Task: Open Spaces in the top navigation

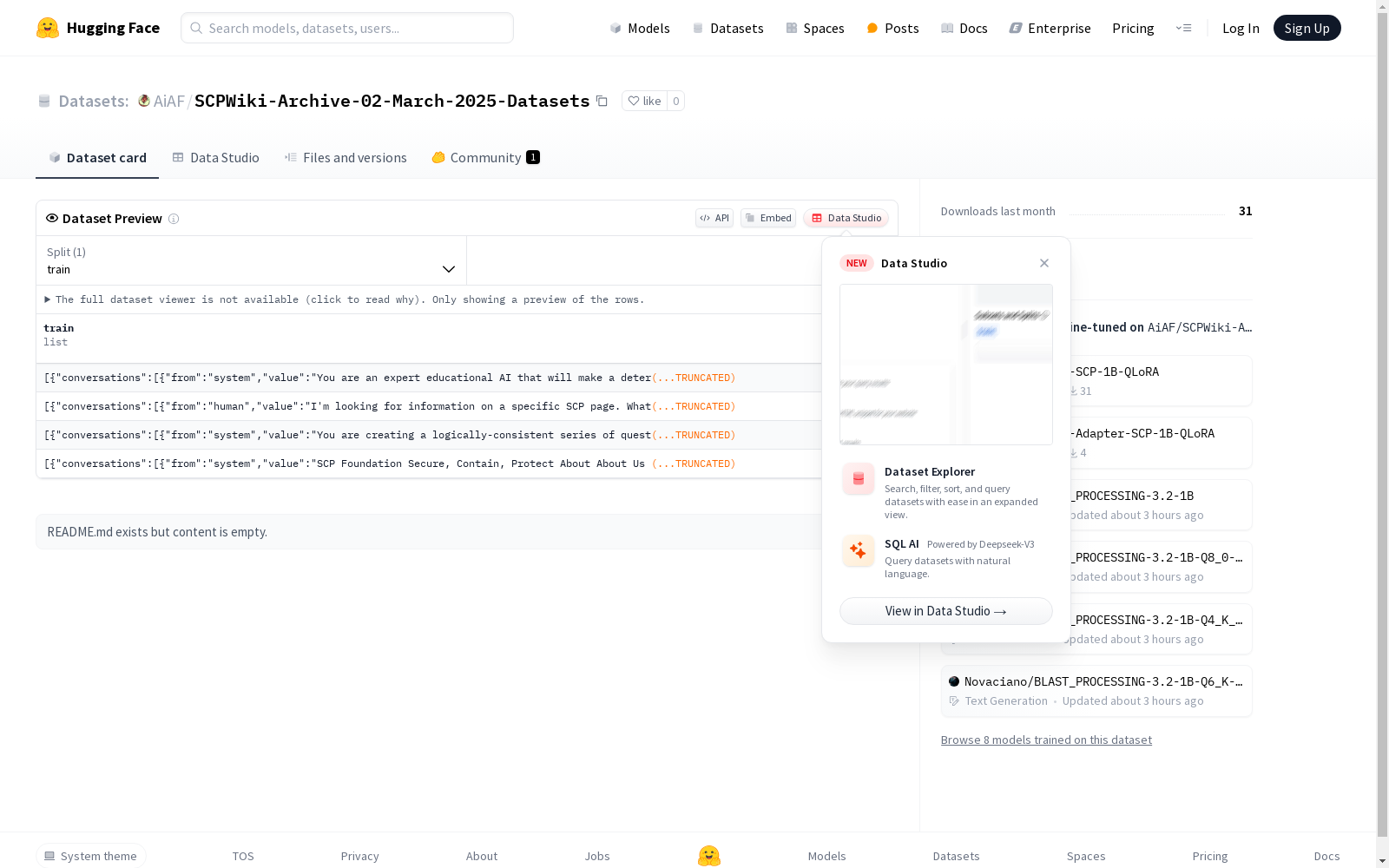Action: [x=815, y=28]
